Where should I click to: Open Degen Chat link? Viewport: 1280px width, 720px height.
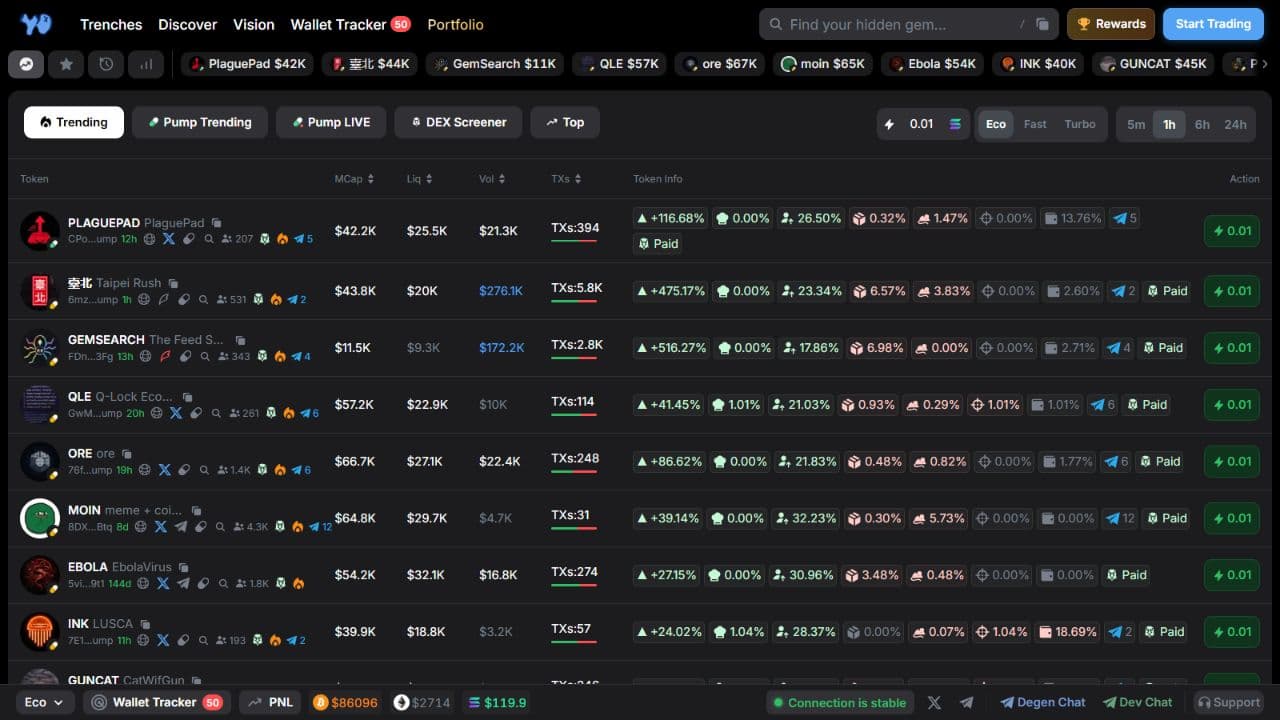(1043, 702)
